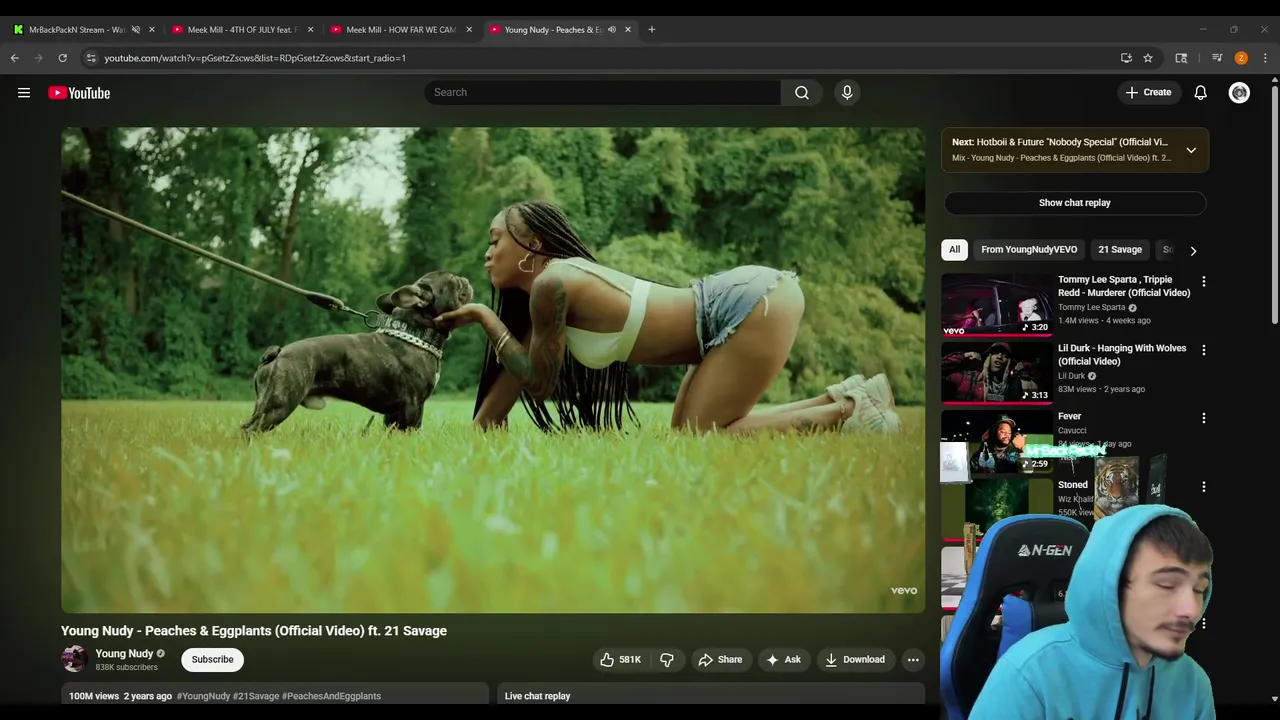The height and width of the screenshot is (720, 1280).
Task: Click the #PeachesAndEggplants hashtag
Action: (331, 696)
